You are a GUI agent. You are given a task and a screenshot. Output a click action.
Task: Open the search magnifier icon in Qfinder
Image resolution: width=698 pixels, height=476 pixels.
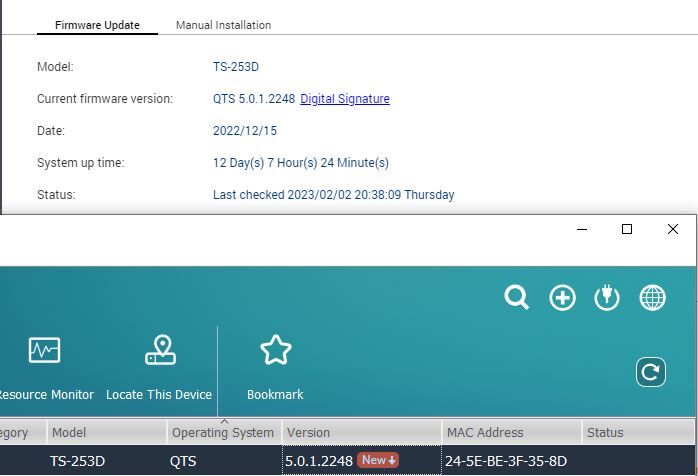[516, 297]
